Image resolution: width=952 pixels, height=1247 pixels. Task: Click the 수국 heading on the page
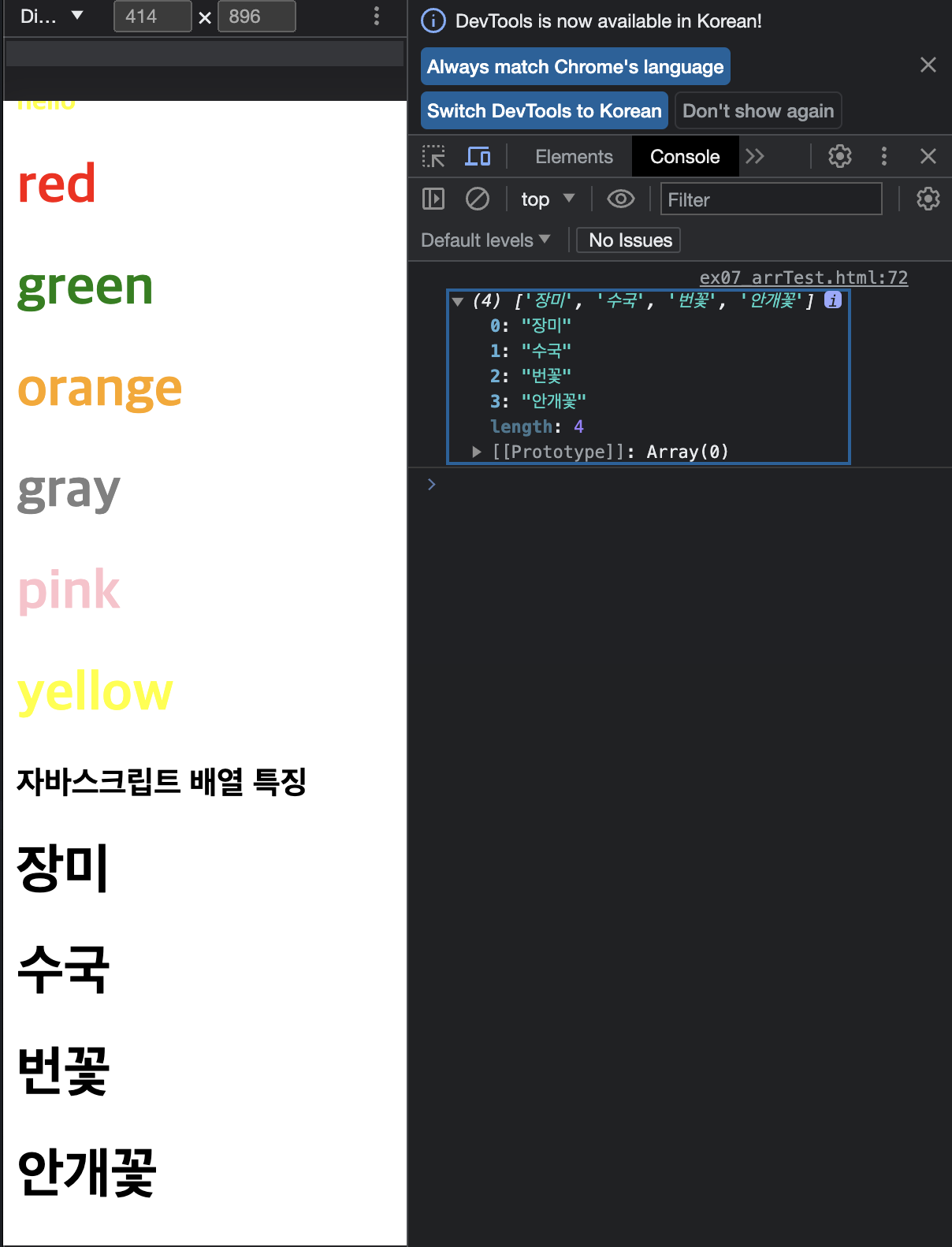click(x=63, y=970)
